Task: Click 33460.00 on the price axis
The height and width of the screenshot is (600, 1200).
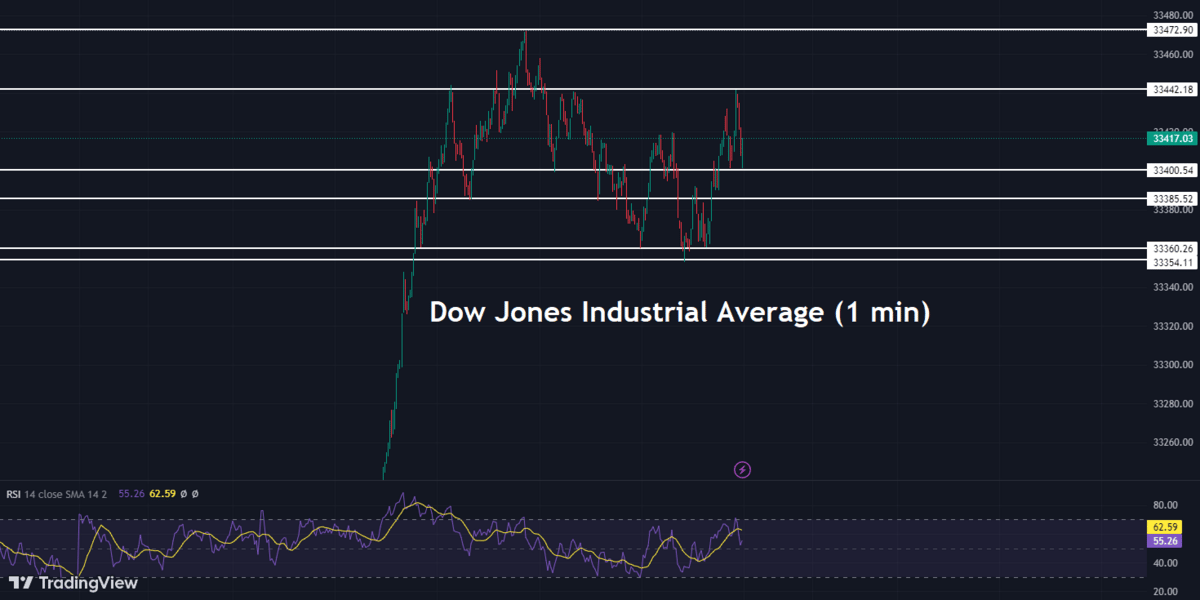Action: (x=1172, y=55)
